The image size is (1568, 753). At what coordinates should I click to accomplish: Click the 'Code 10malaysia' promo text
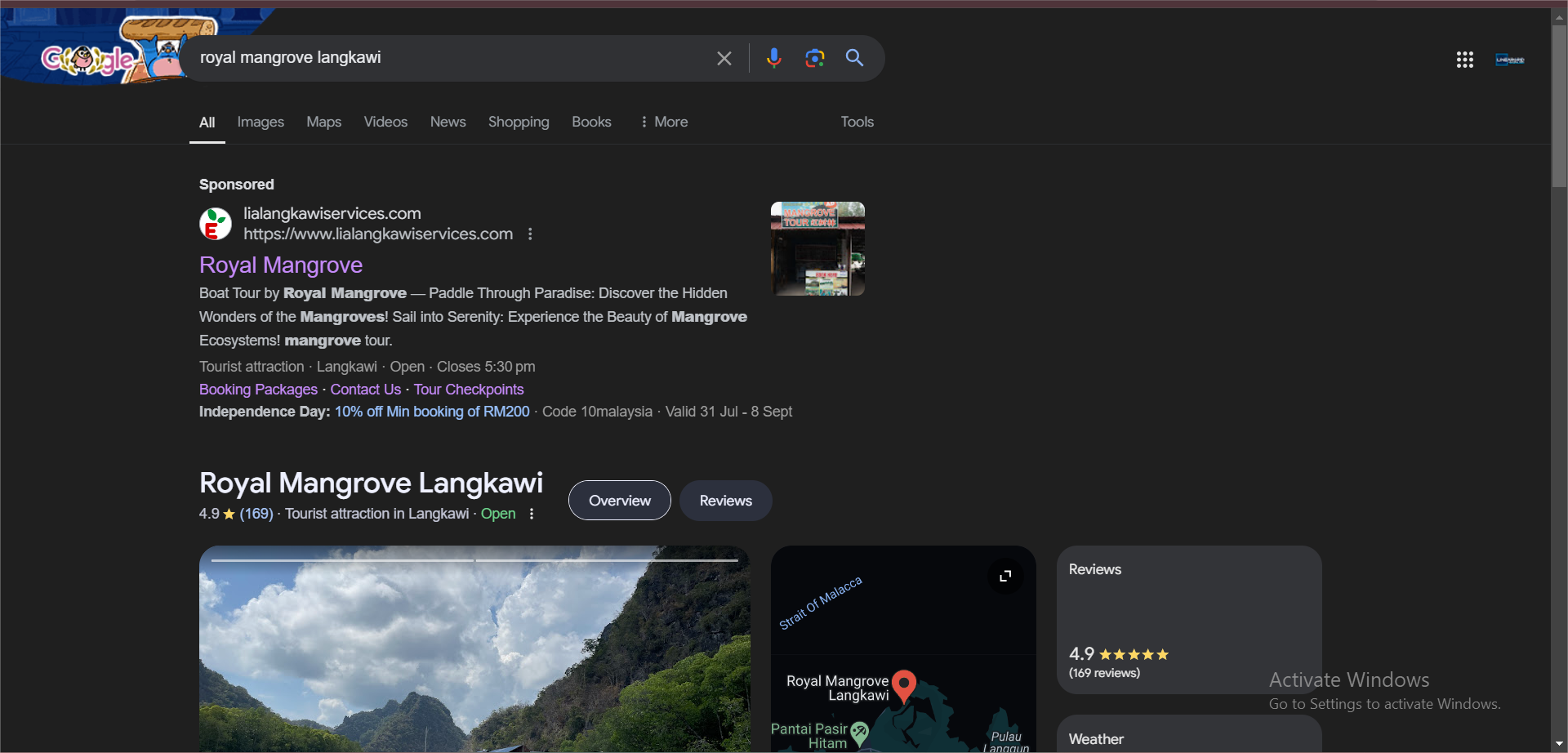click(597, 412)
